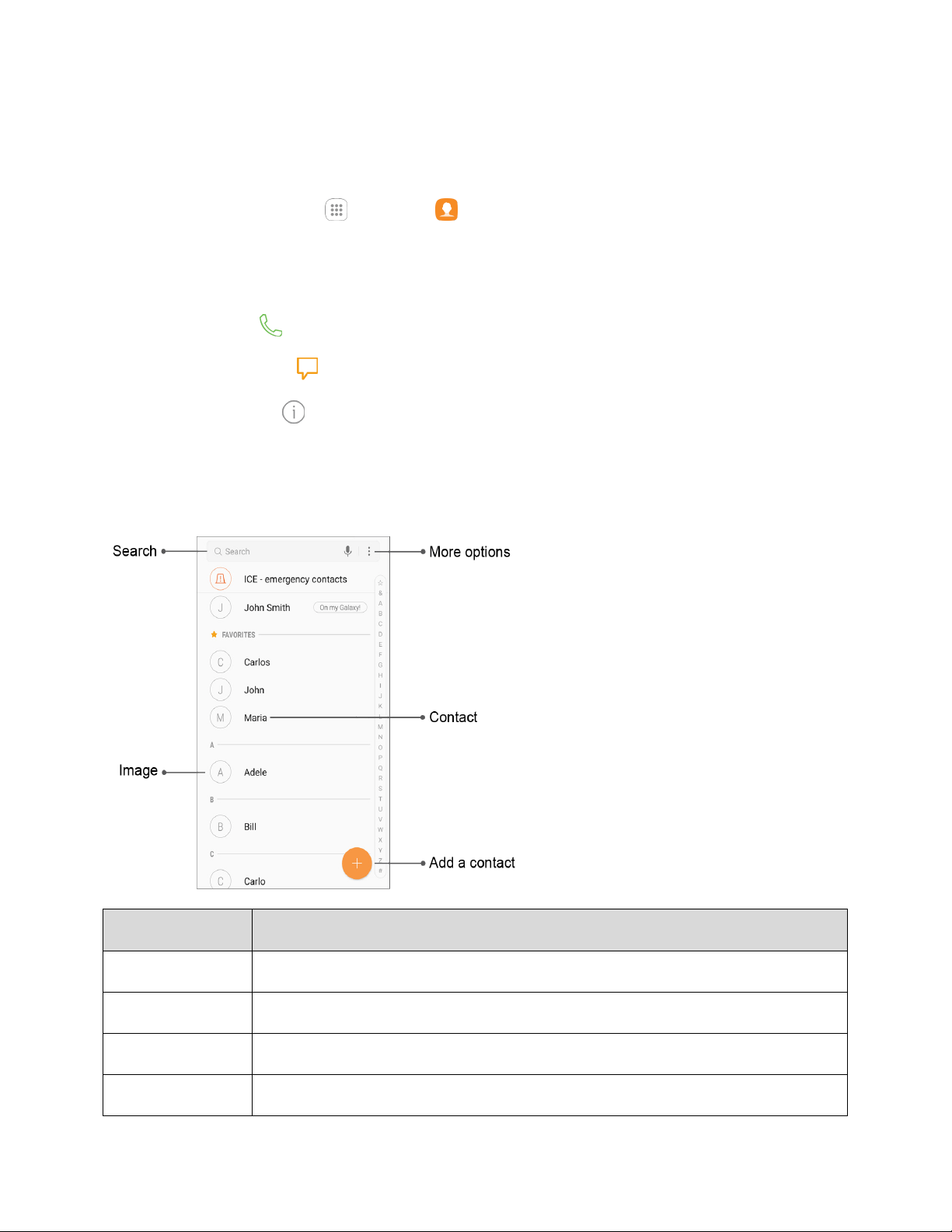952x1232 pixels.
Task: Tap the C avatar beside Carlo
Action: (x=221, y=880)
